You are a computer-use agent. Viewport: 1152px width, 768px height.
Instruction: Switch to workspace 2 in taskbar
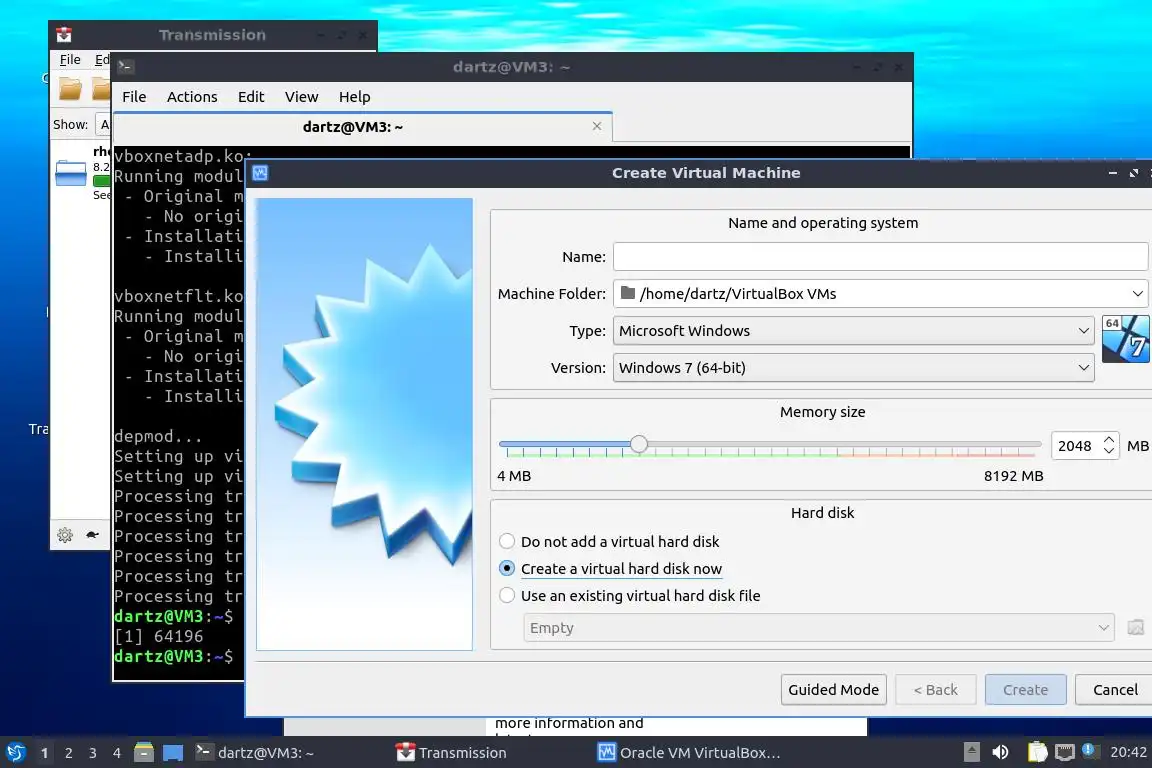(x=68, y=753)
